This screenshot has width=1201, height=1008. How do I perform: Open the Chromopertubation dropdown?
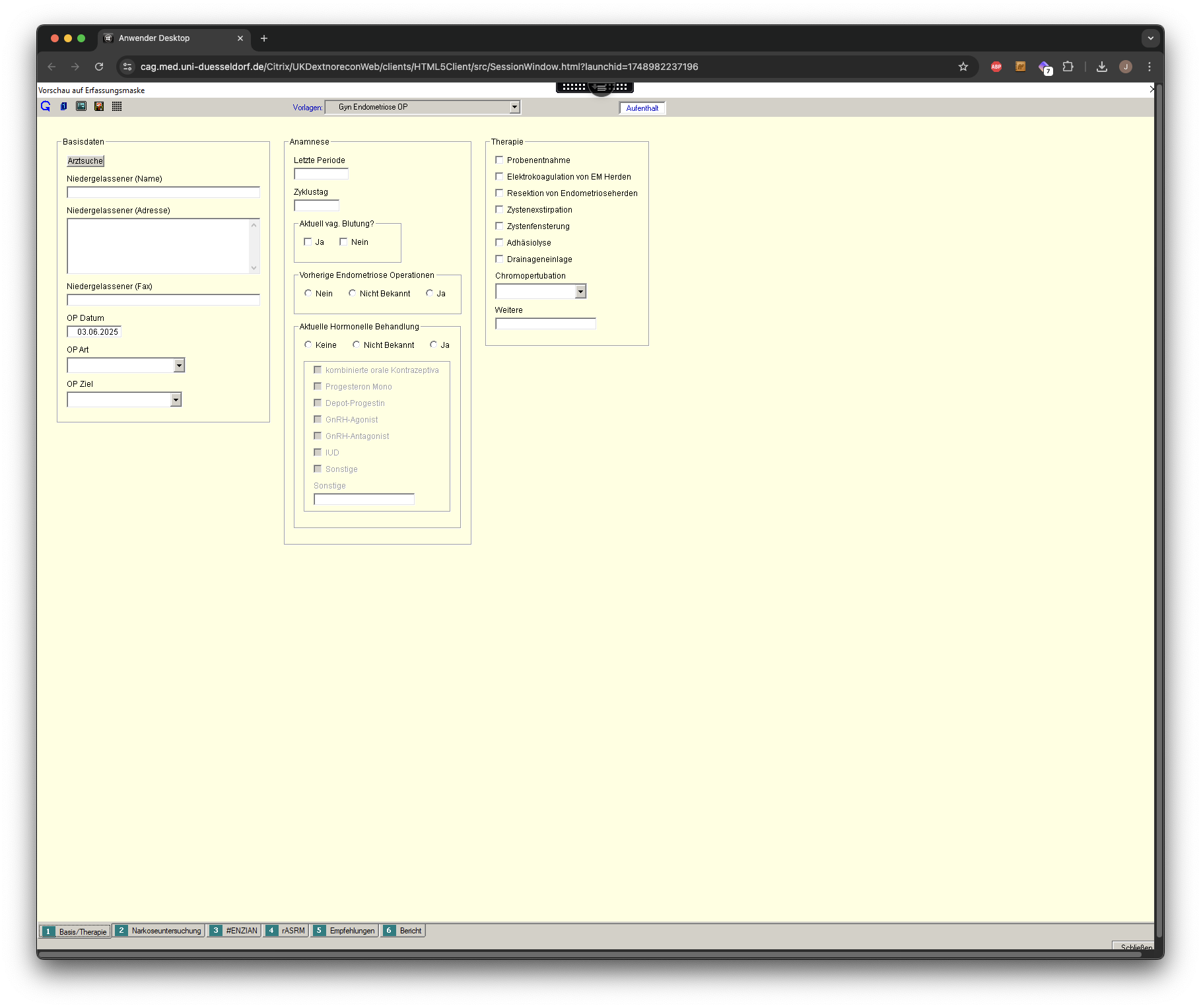(x=580, y=292)
